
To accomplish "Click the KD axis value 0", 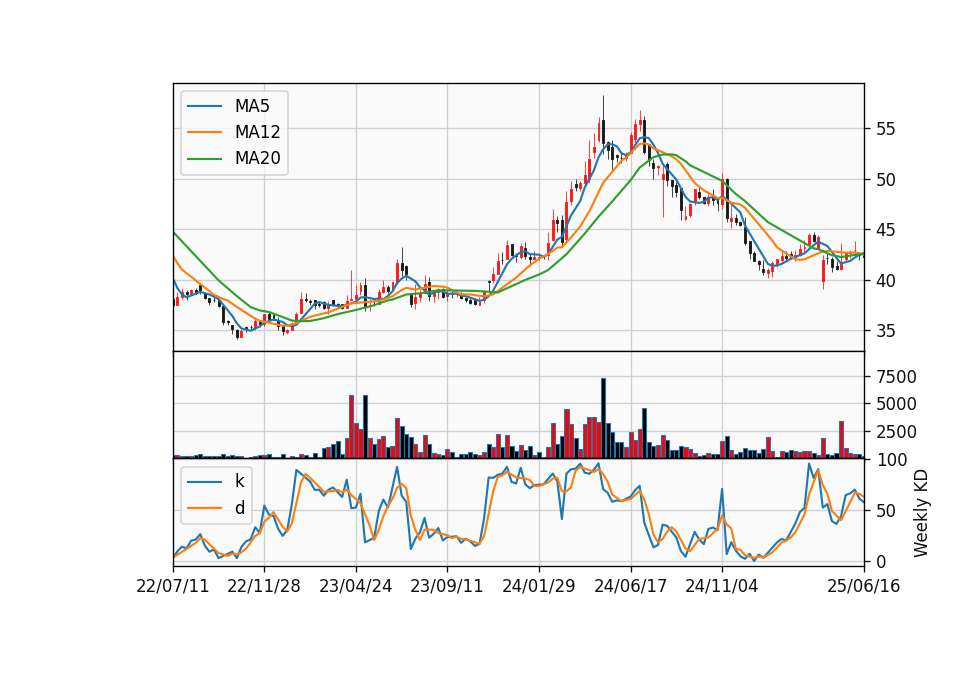I will [881, 561].
